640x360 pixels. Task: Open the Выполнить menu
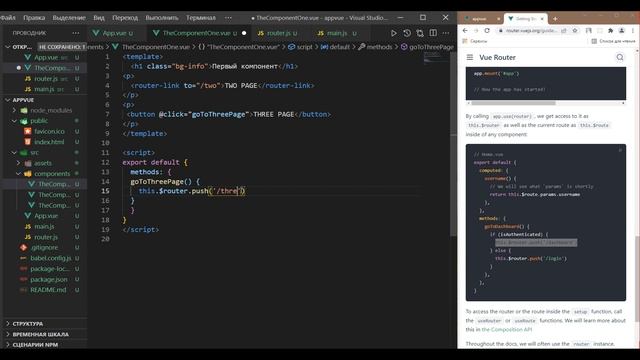pyautogui.click(x=162, y=18)
